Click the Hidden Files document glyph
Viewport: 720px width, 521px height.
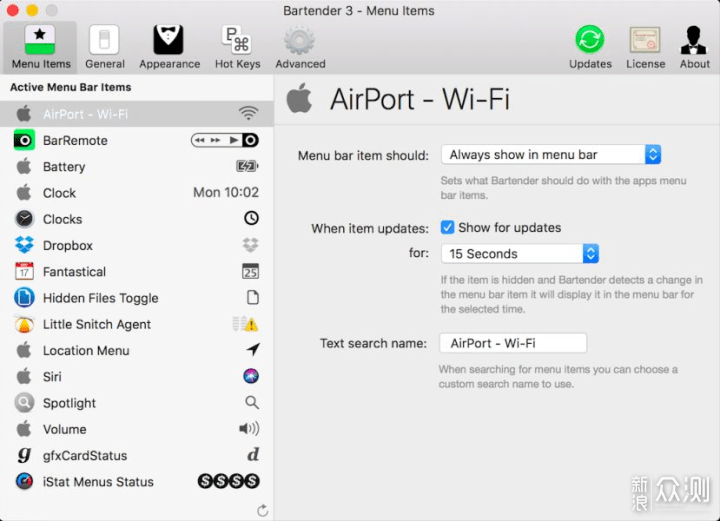coord(253,297)
